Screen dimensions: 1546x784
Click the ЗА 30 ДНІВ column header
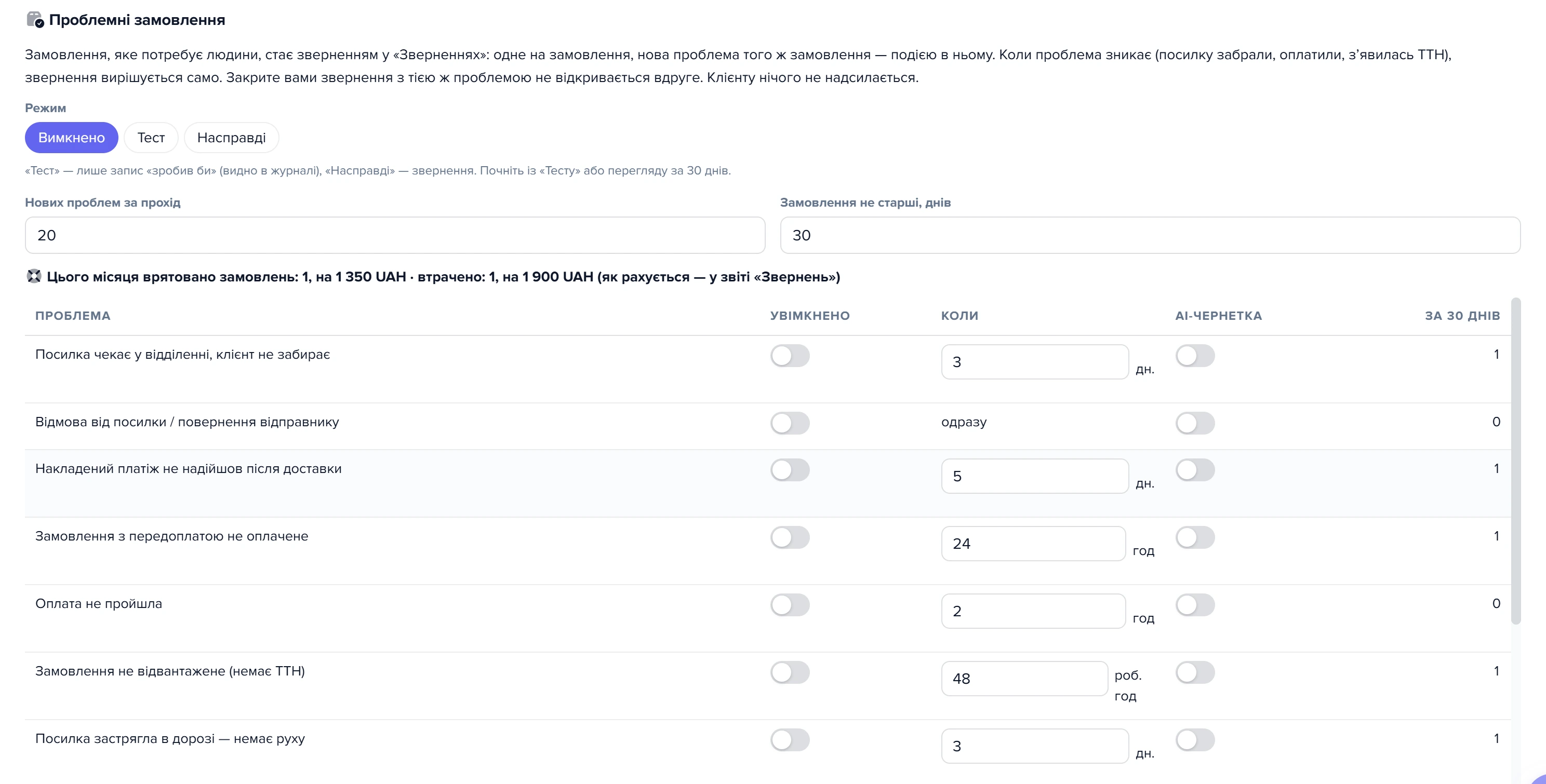point(1462,316)
